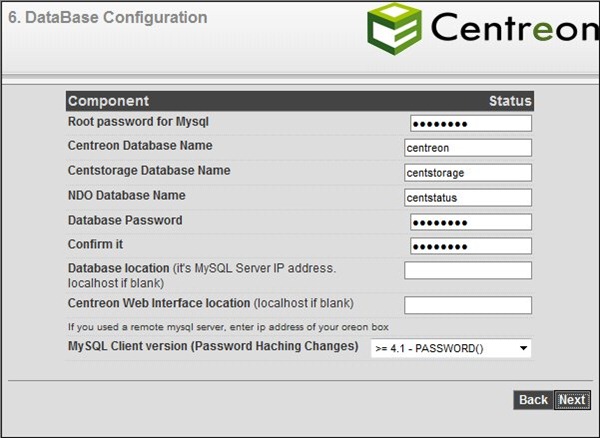Click the 'Confirm it' label
The height and width of the screenshot is (438, 600).
(95, 244)
